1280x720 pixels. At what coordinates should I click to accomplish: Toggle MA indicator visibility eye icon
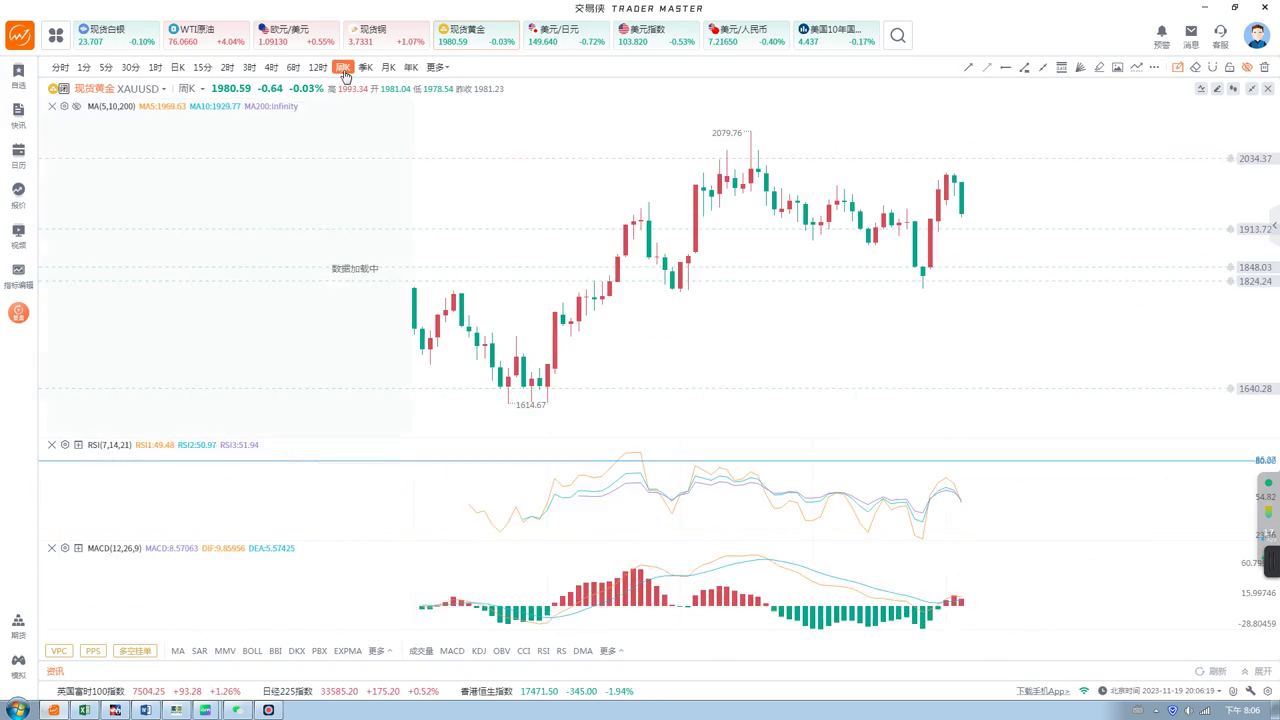click(x=77, y=106)
